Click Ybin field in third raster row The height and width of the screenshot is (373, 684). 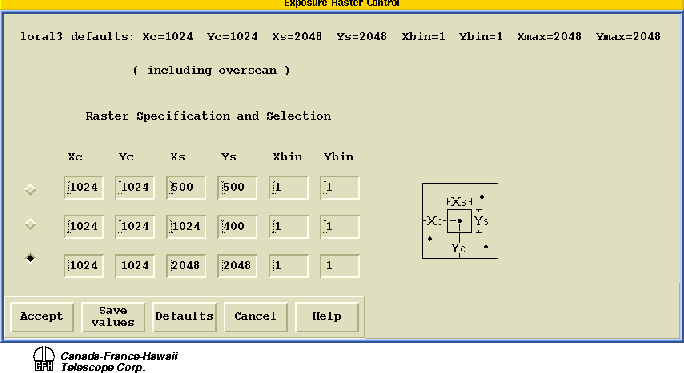pos(340,266)
